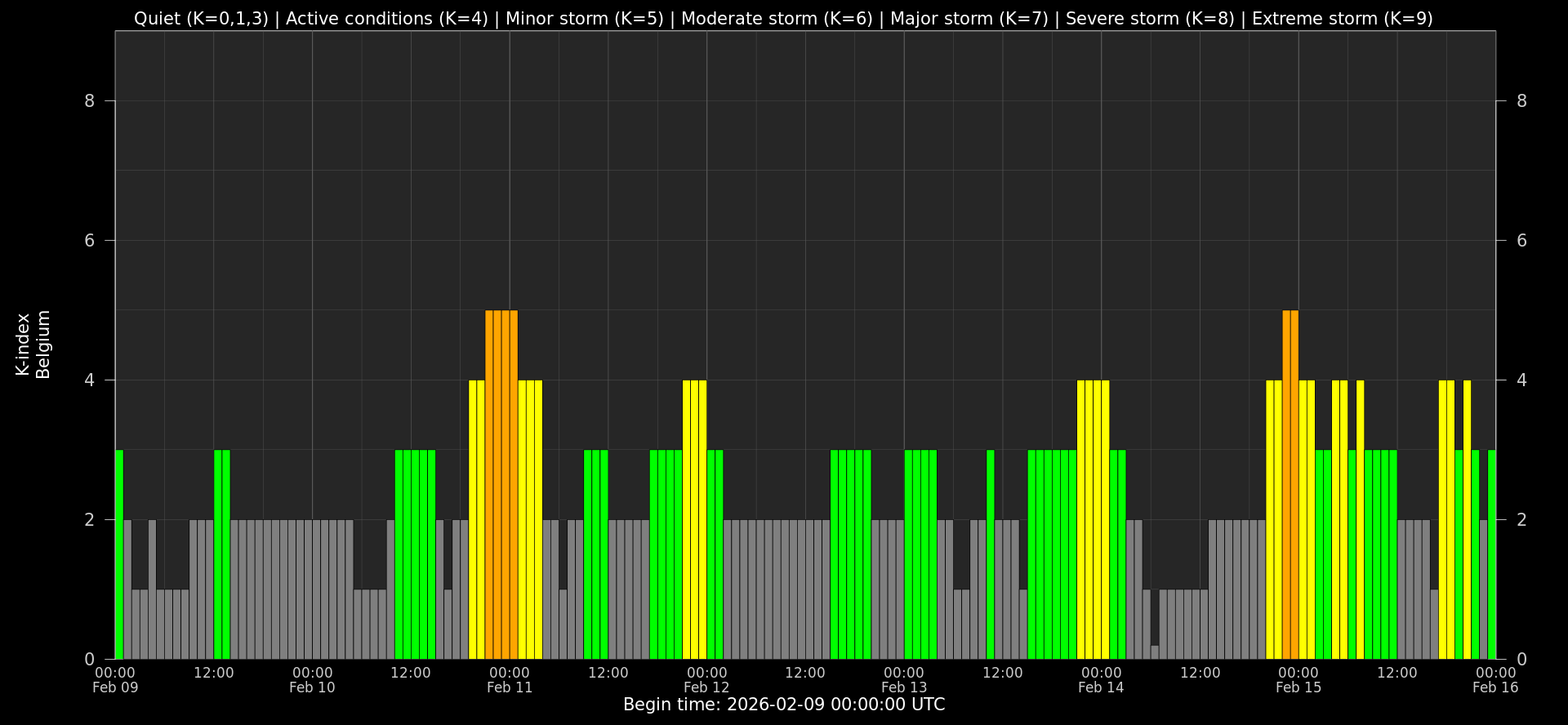This screenshot has height=725, width=1568.
Task: Click the "00:00 Feb 12" x-axis tick label
Action: [x=706, y=680]
